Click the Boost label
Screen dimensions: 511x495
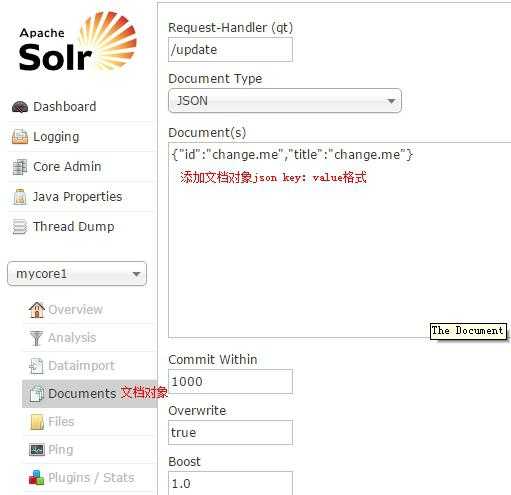point(184,462)
